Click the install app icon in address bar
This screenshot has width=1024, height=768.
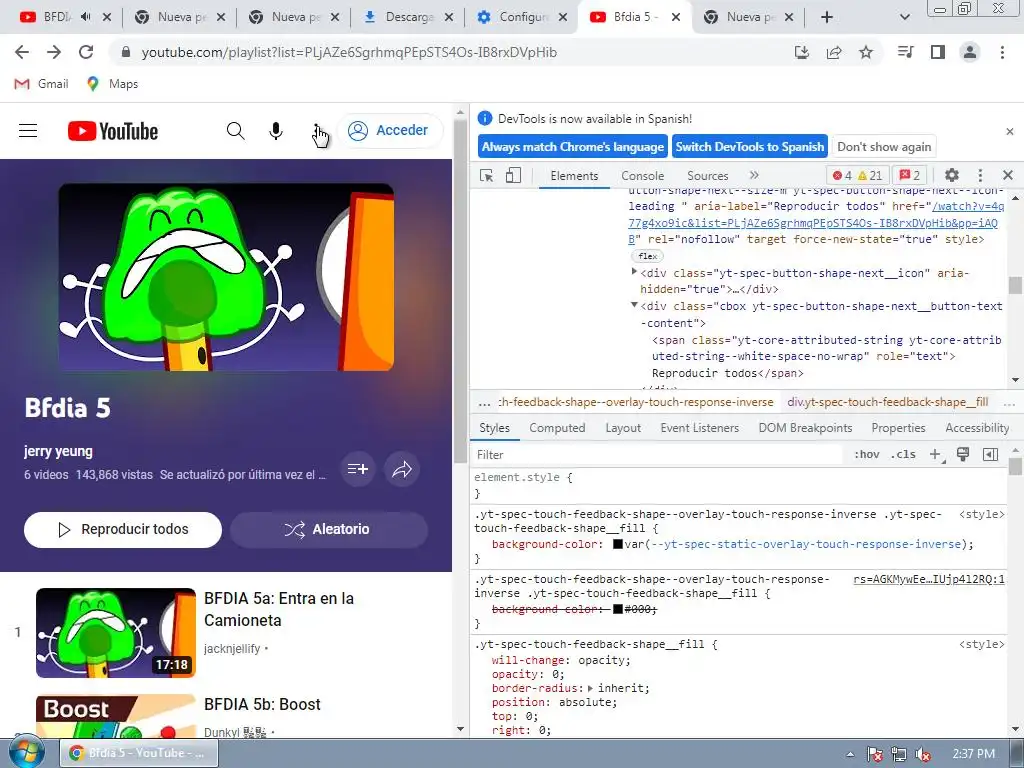(802, 52)
